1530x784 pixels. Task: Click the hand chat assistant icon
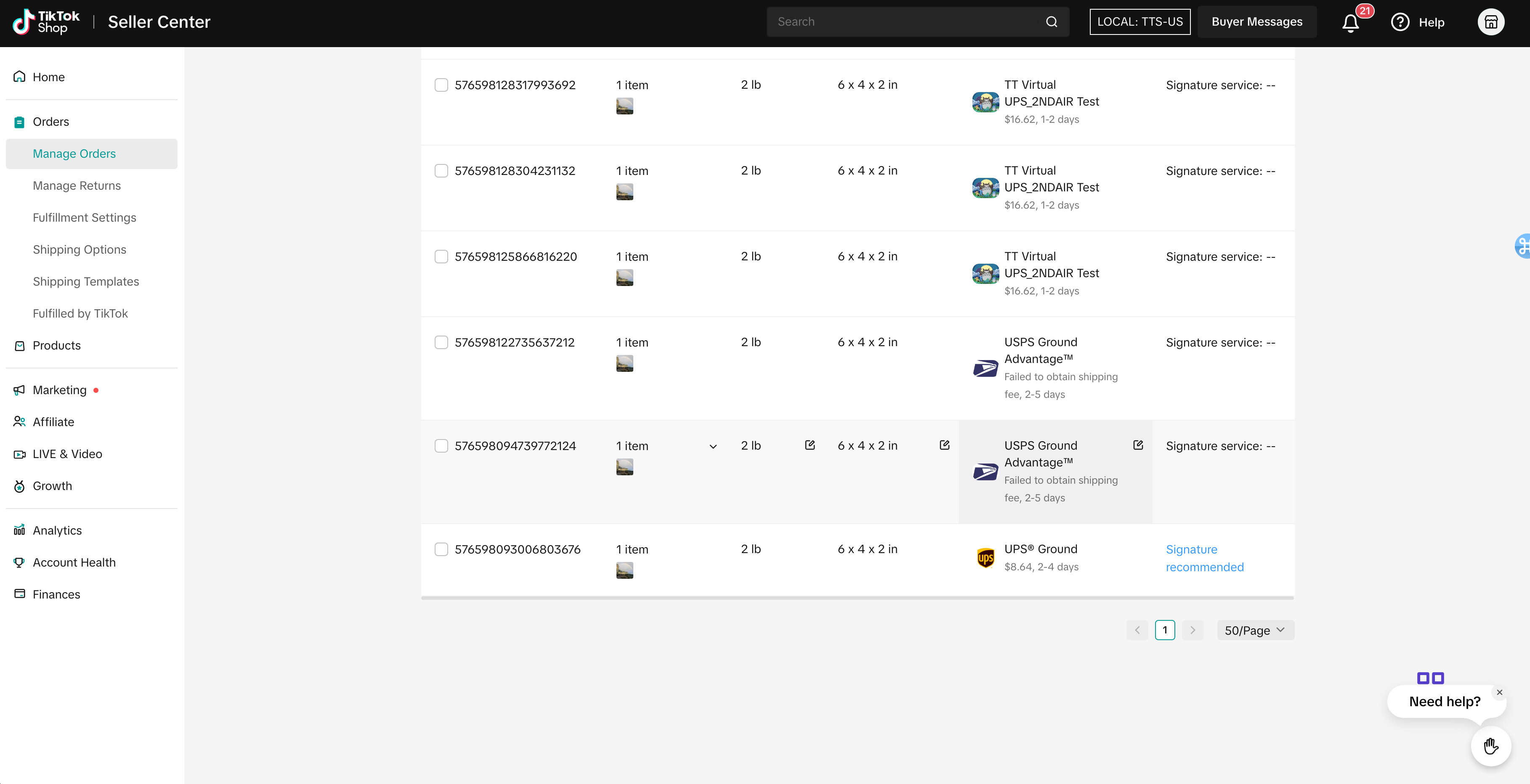1490,746
